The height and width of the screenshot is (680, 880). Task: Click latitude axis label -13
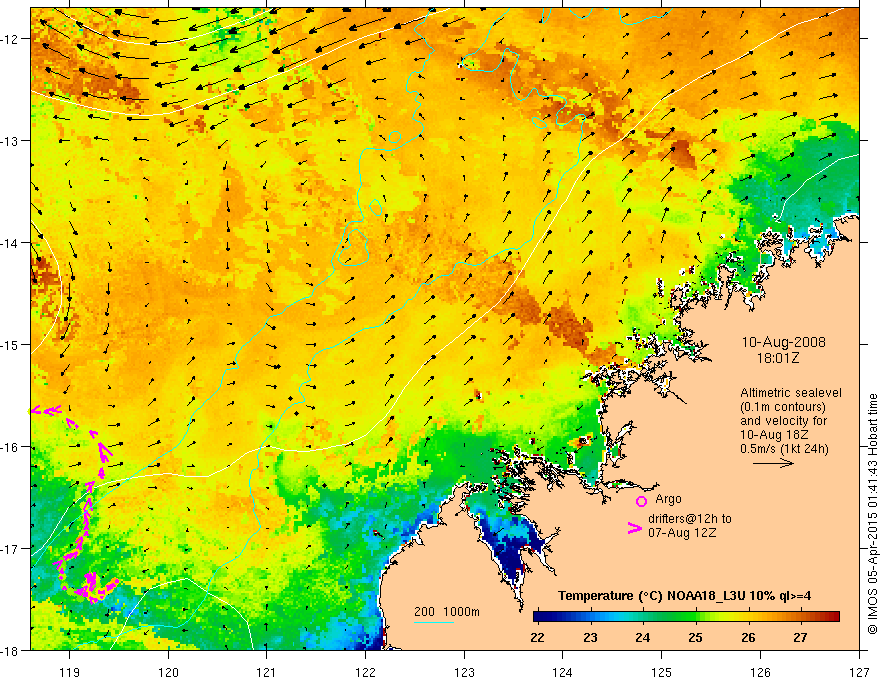(11, 141)
